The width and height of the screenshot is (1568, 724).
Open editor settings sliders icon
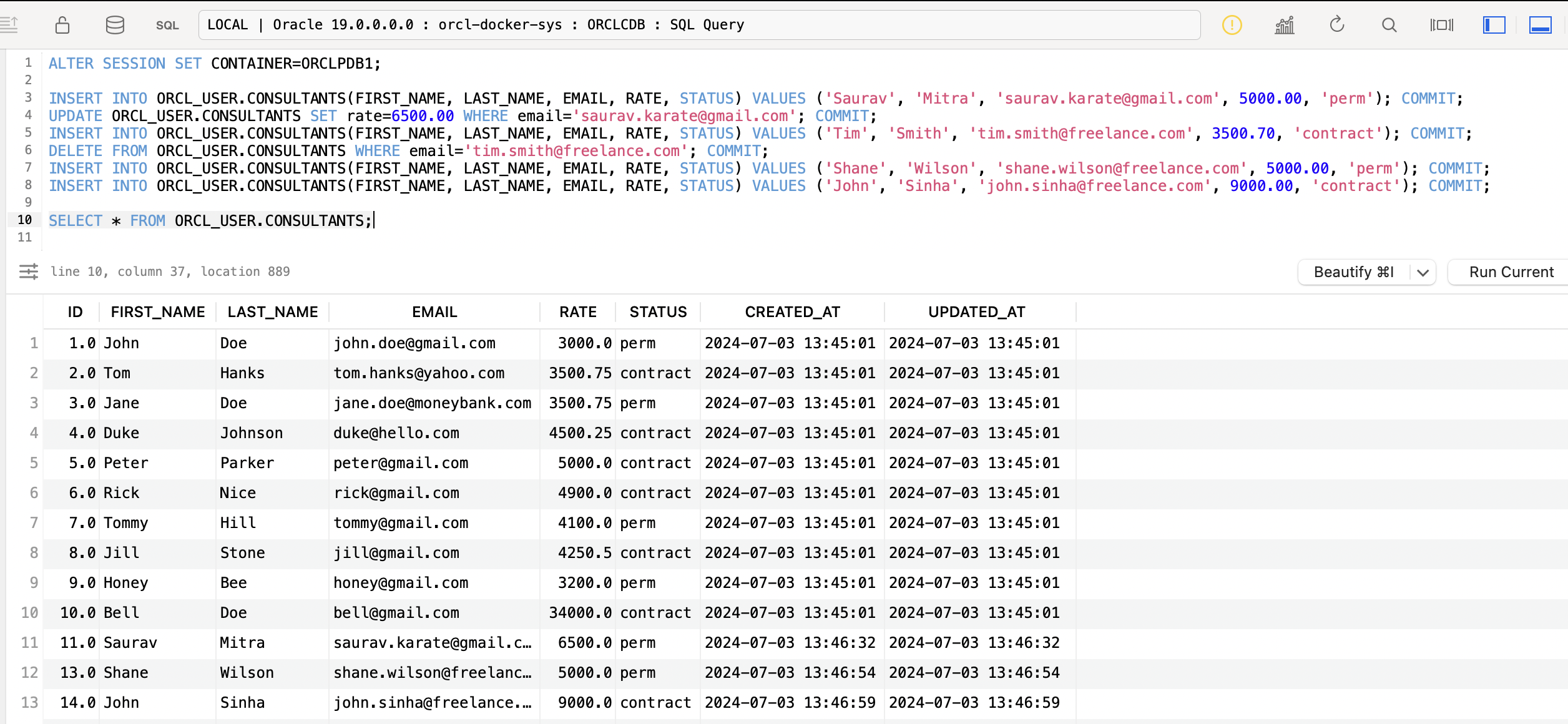[x=28, y=271]
